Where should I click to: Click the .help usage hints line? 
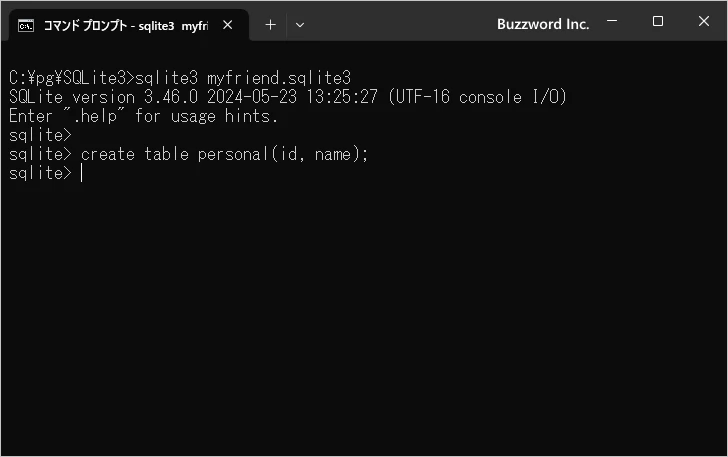(x=143, y=116)
